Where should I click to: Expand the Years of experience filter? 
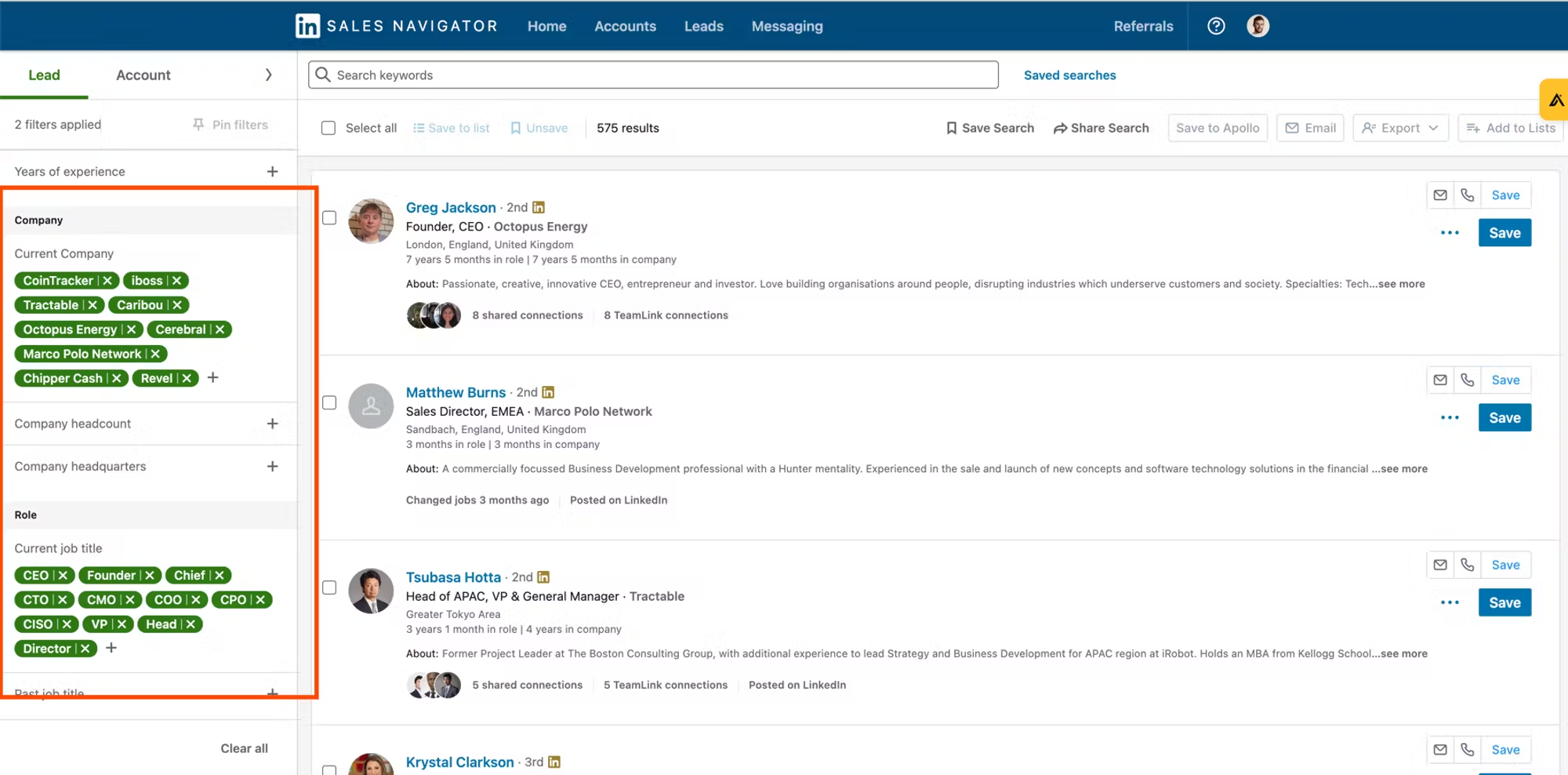tap(273, 171)
